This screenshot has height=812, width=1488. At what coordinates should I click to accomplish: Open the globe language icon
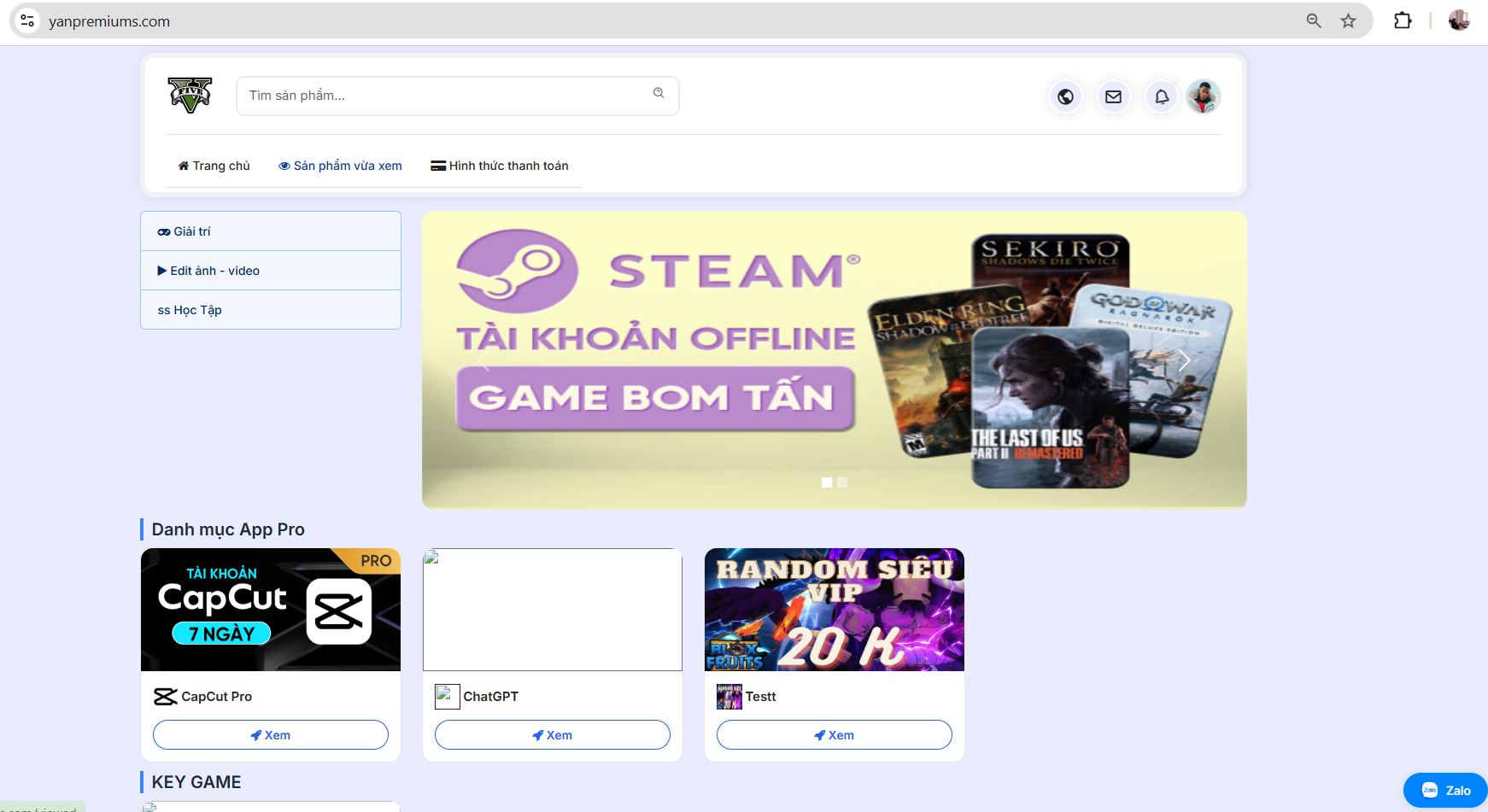[1065, 96]
